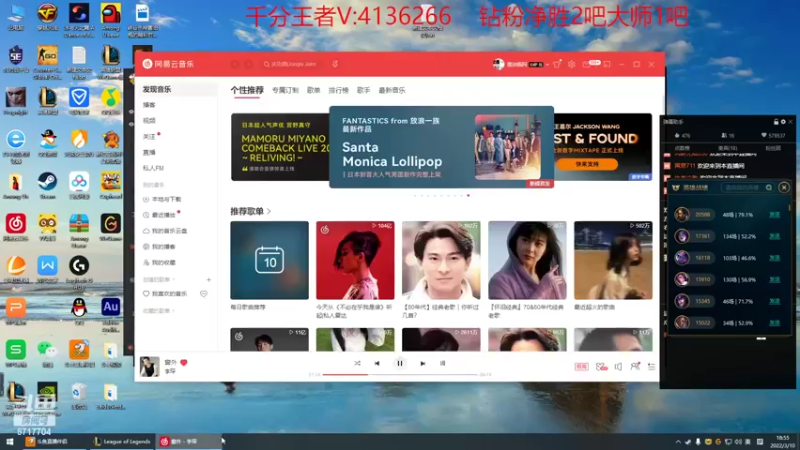Collapse created playlists section

point(159,280)
